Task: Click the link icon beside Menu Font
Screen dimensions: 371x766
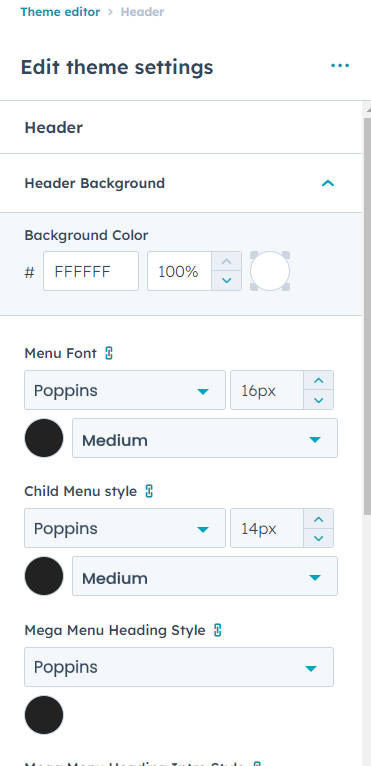Action: pyautogui.click(x=109, y=353)
